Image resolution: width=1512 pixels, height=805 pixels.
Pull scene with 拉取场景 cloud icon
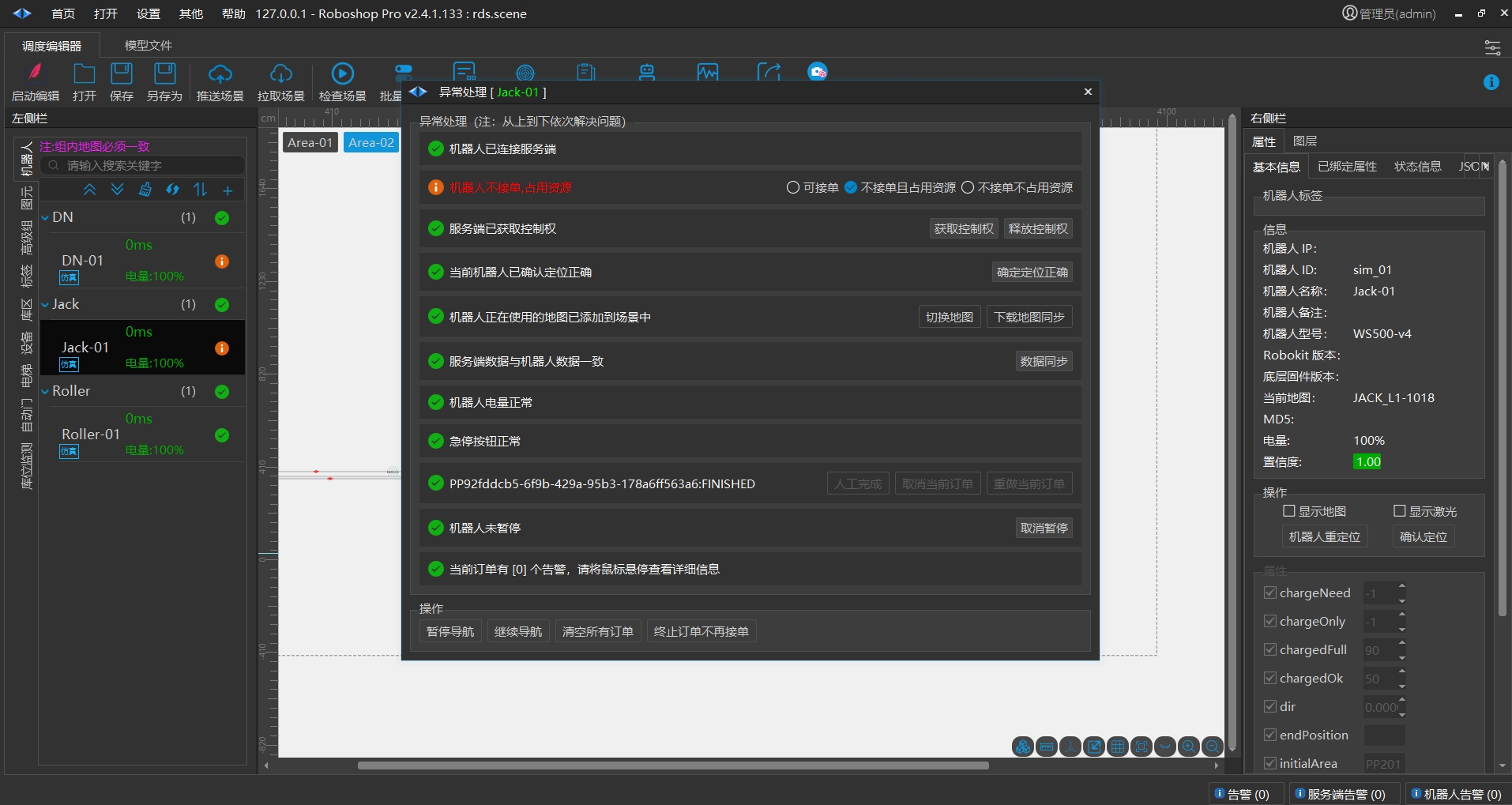[x=280, y=73]
